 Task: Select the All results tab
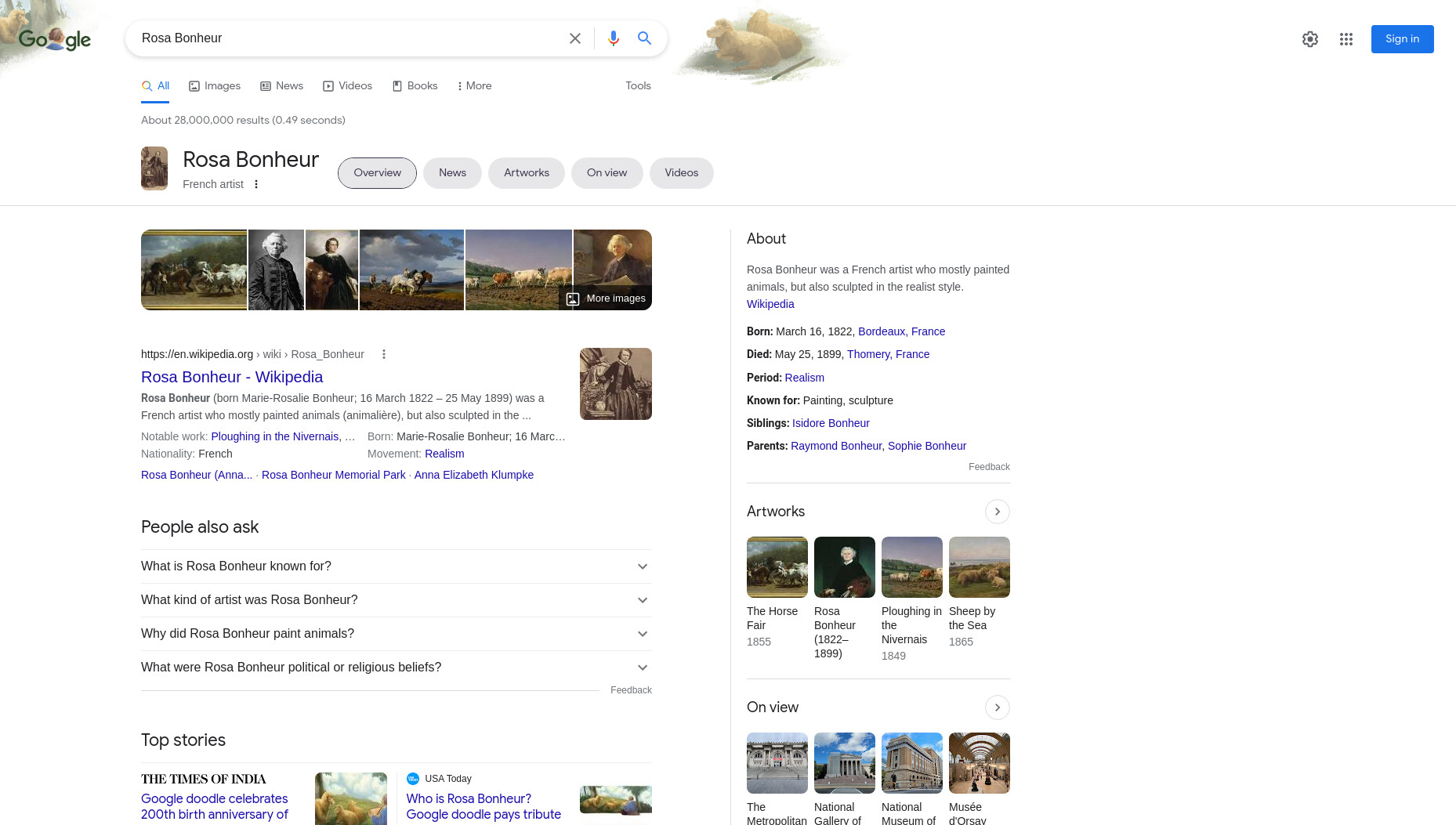[155, 86]
